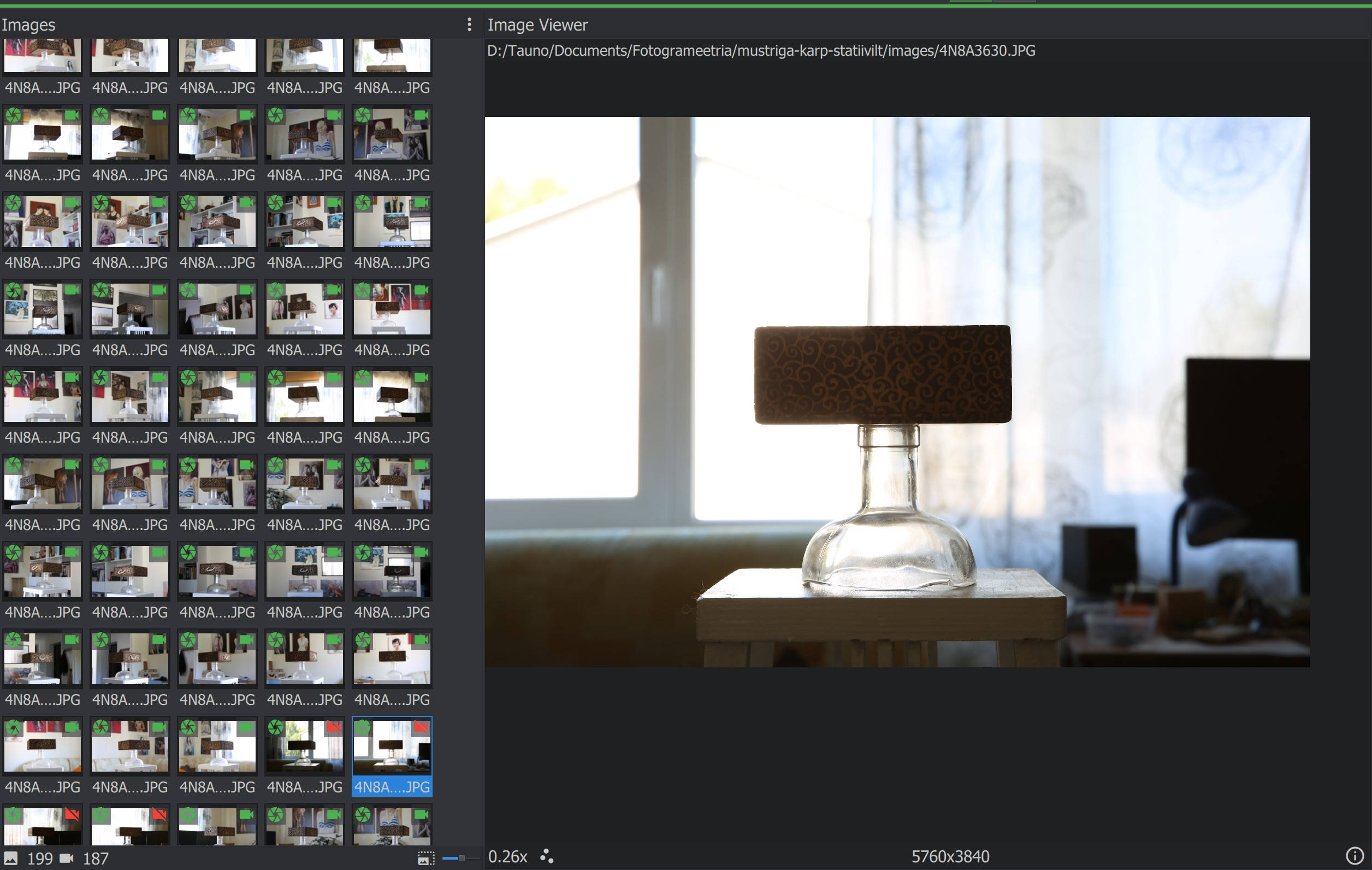Click green camera icon on bottom-right partial thumbnail
The width and height of the screenshot is (1372, 870).
(421, 815)
